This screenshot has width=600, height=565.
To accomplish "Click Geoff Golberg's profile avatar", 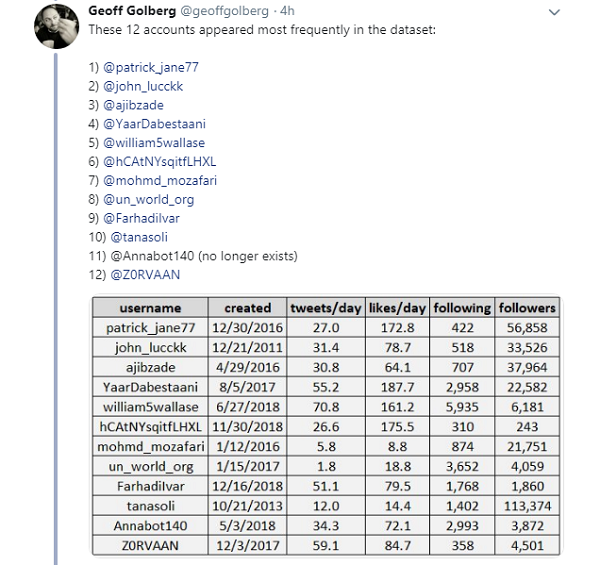I will point(57,26).
